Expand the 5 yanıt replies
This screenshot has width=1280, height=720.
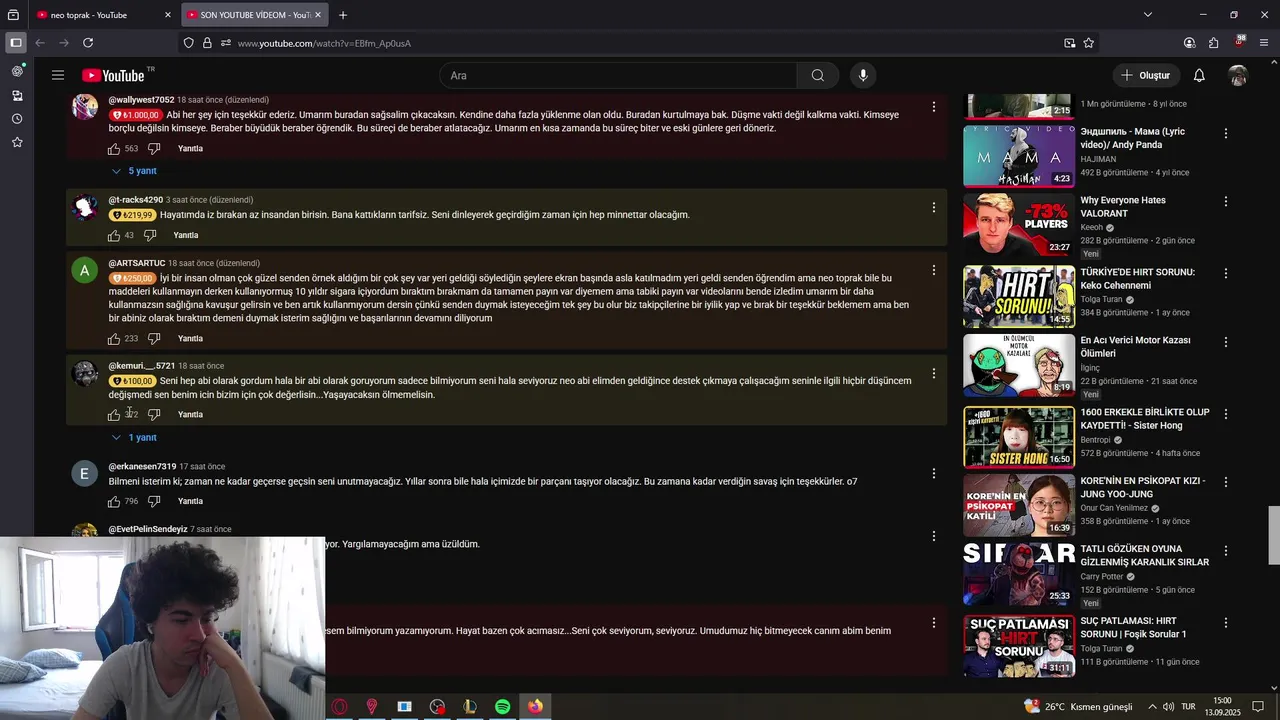coord(134,171)
